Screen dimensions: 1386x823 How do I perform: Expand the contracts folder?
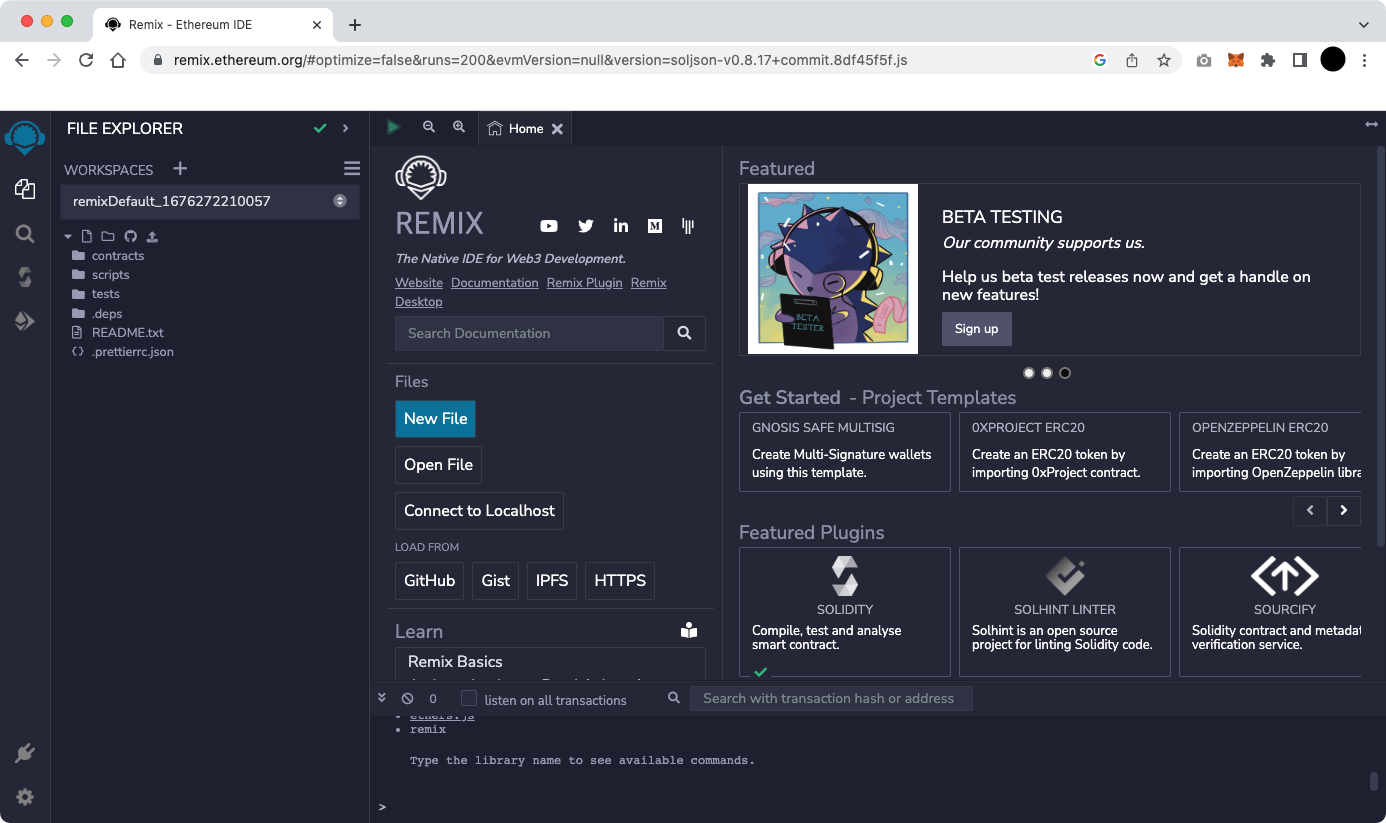pos(117,256)
